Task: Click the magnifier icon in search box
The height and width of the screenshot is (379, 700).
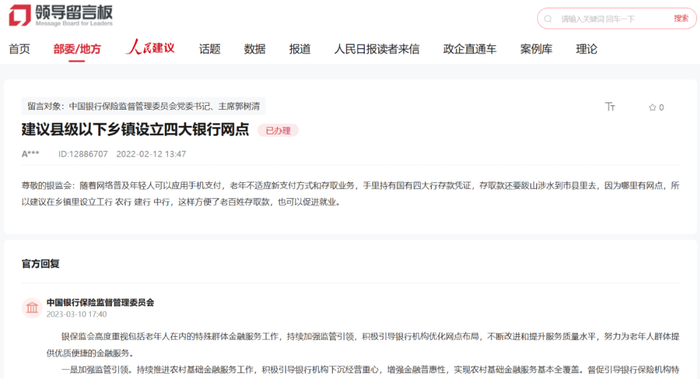Action: [548, 19]
